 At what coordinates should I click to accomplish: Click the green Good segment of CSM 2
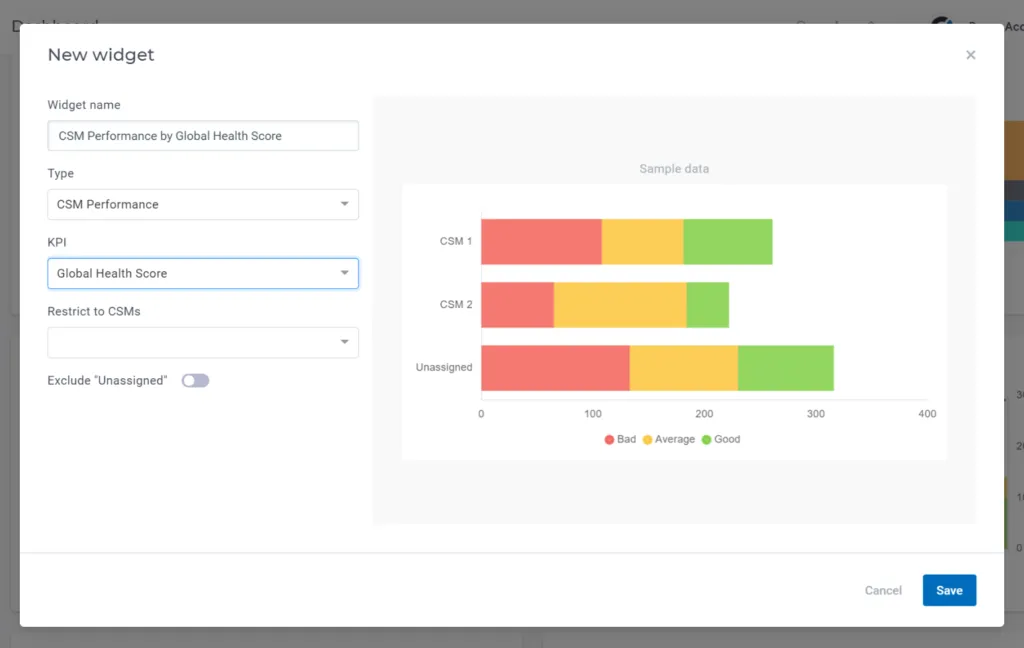click(708, 305)
